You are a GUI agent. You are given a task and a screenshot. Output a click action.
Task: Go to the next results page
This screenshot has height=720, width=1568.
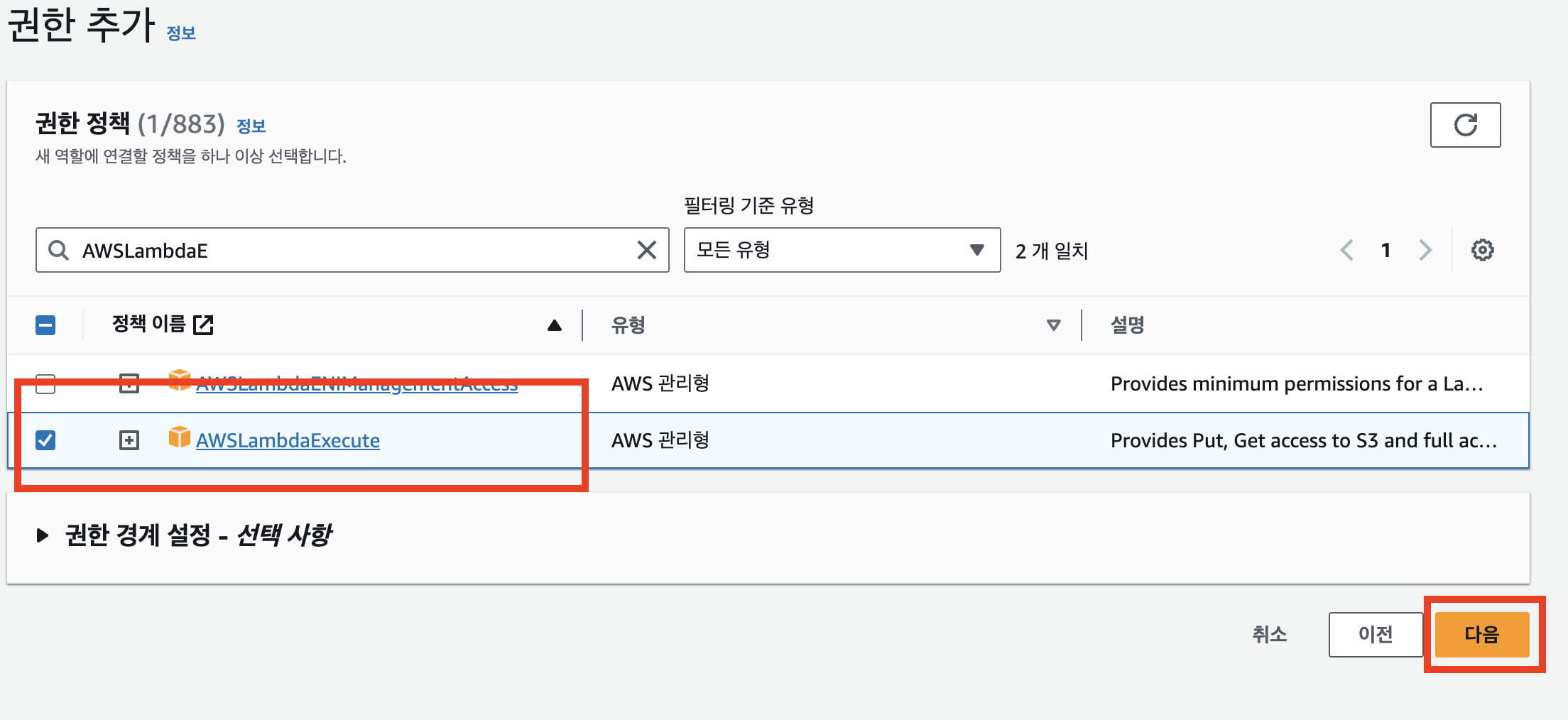[1425, 250]
